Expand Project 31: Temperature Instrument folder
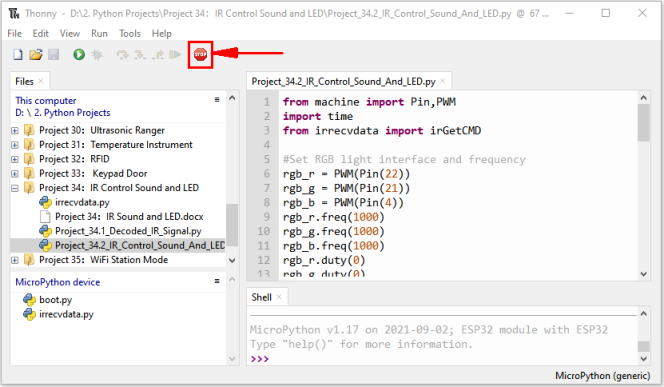The width and height of the screenshot is (664, 387). [x=15, y=145]
